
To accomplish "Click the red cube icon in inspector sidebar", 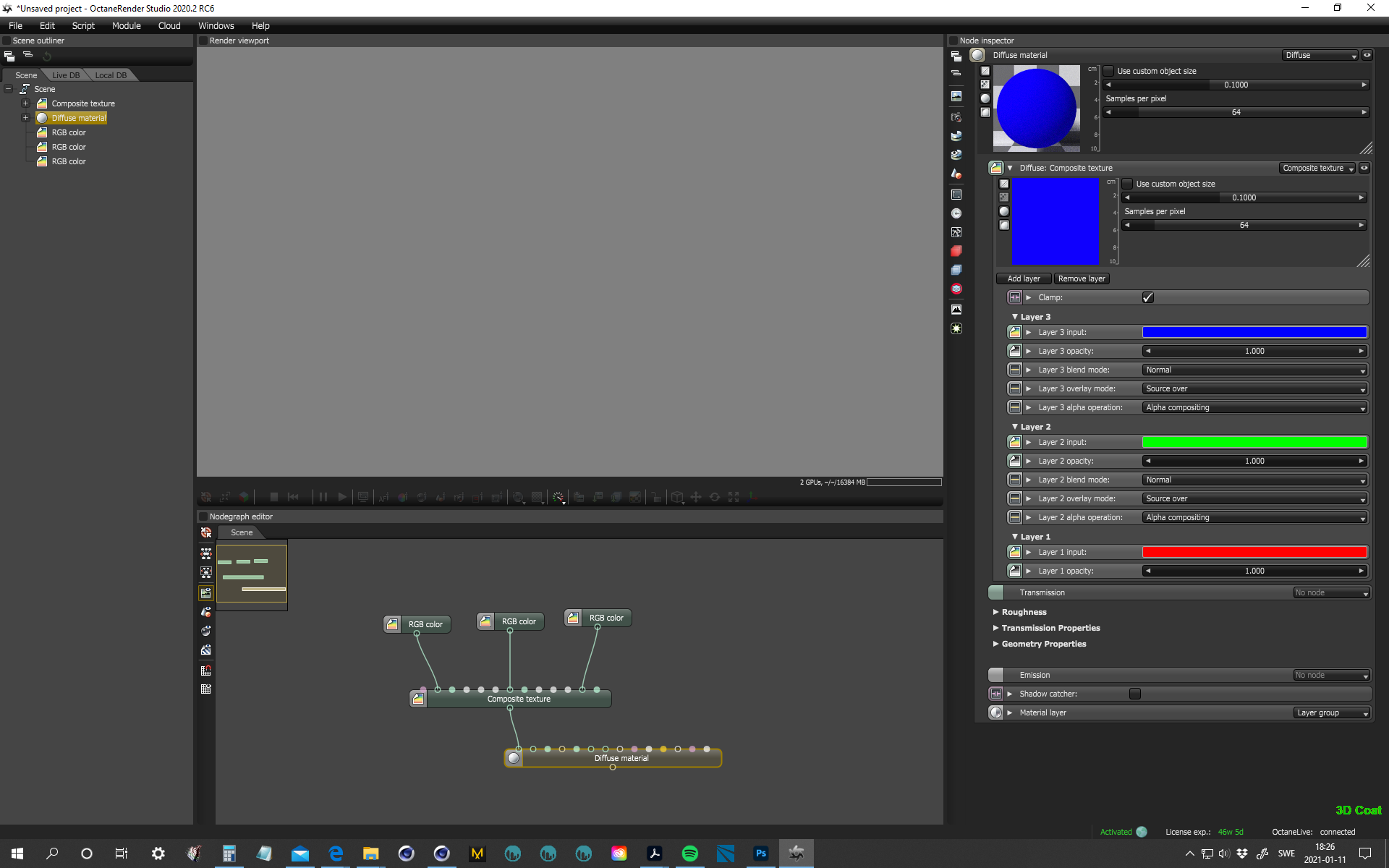I will click(956, 251).
